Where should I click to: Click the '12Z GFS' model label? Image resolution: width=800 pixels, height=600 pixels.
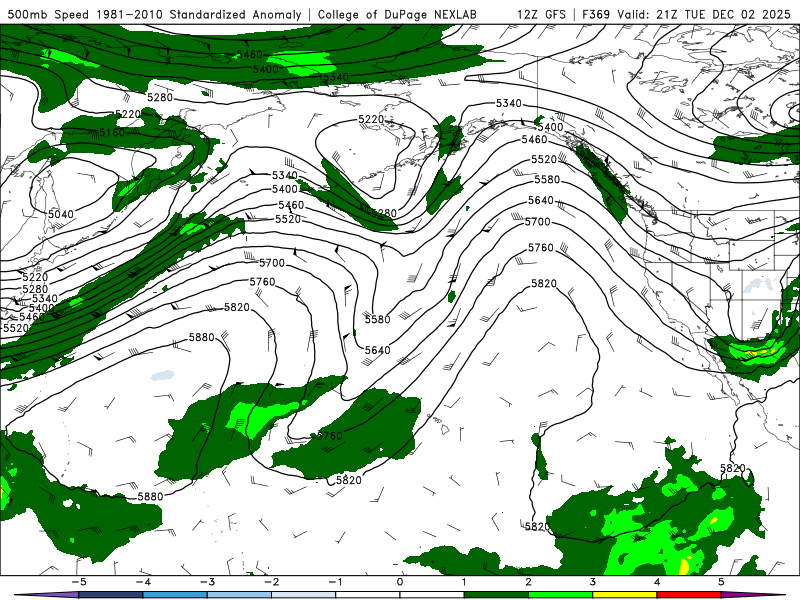click(x=541, y=15)
